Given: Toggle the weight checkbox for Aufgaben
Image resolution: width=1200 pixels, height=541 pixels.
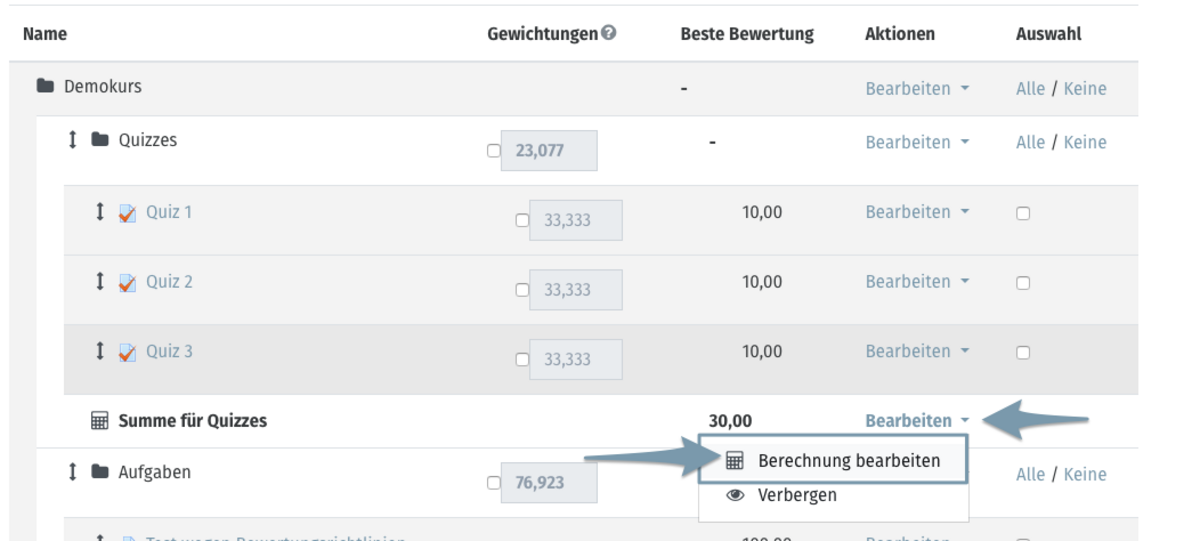Looking at the screenshot, I should [x=492, y=483].
